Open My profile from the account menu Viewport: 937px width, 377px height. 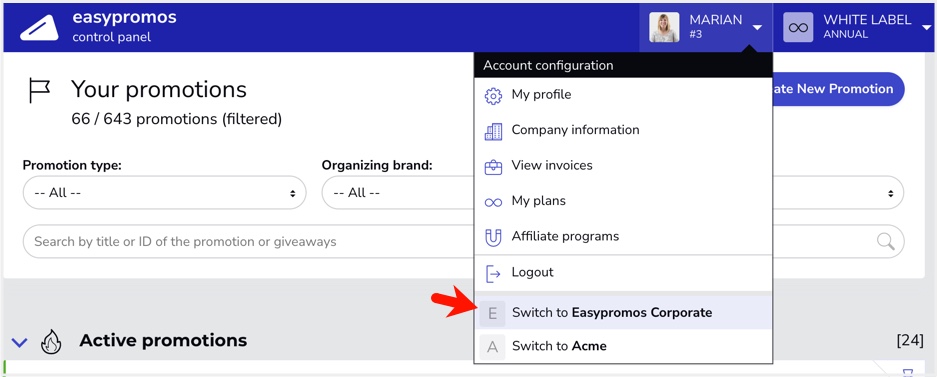click(623, 95)
